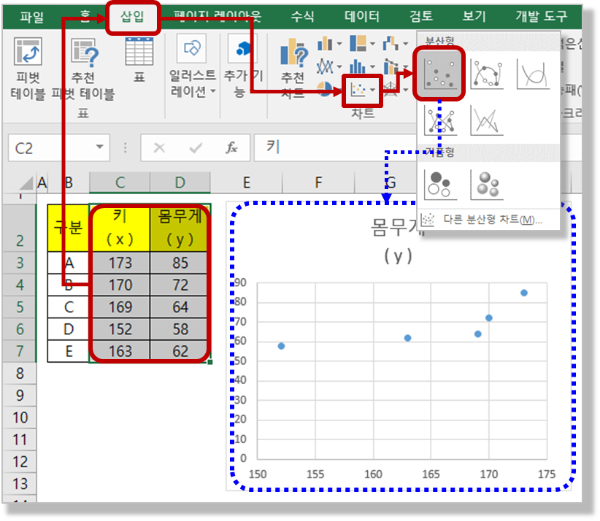
Task: Insert a 피벗 테이블 (PivotTable)
Action: 28,68
